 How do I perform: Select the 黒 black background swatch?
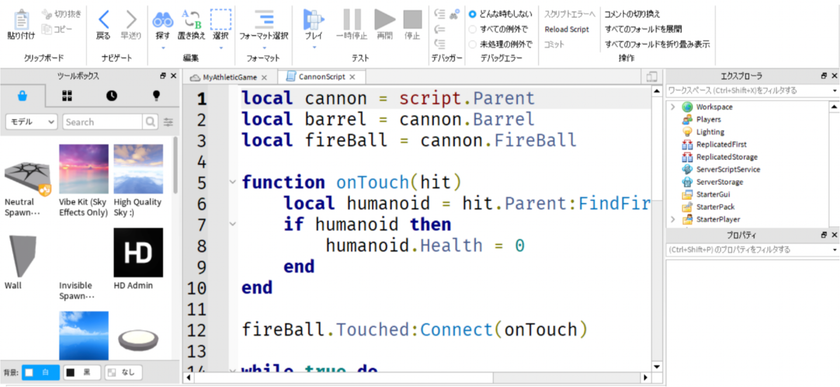pos(81,372)
